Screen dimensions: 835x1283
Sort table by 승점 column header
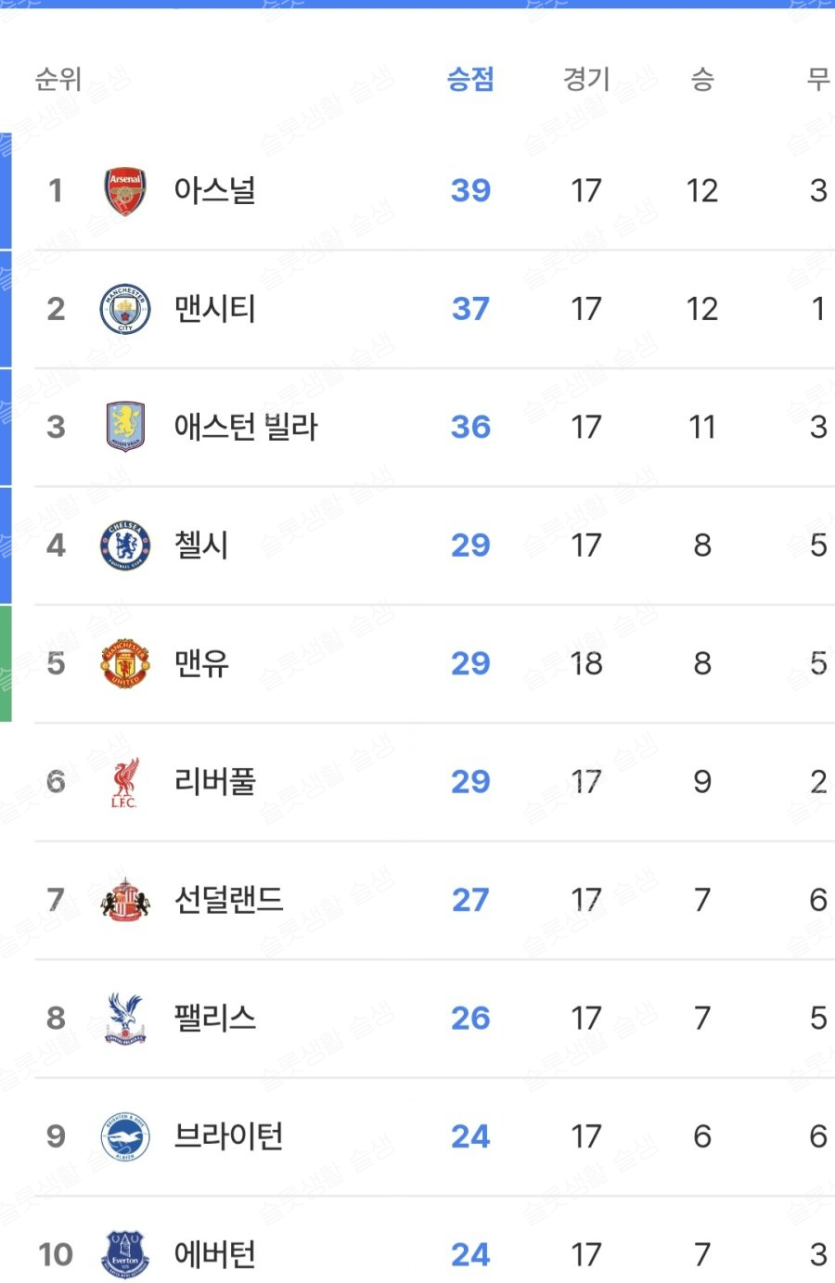click(x=470, y=79)
